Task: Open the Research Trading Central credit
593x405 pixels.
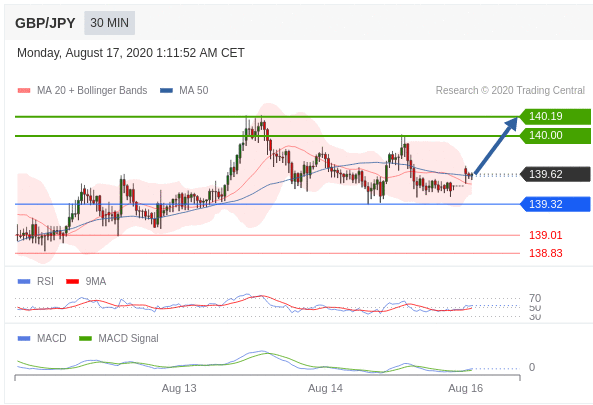Action: (510, 90)
